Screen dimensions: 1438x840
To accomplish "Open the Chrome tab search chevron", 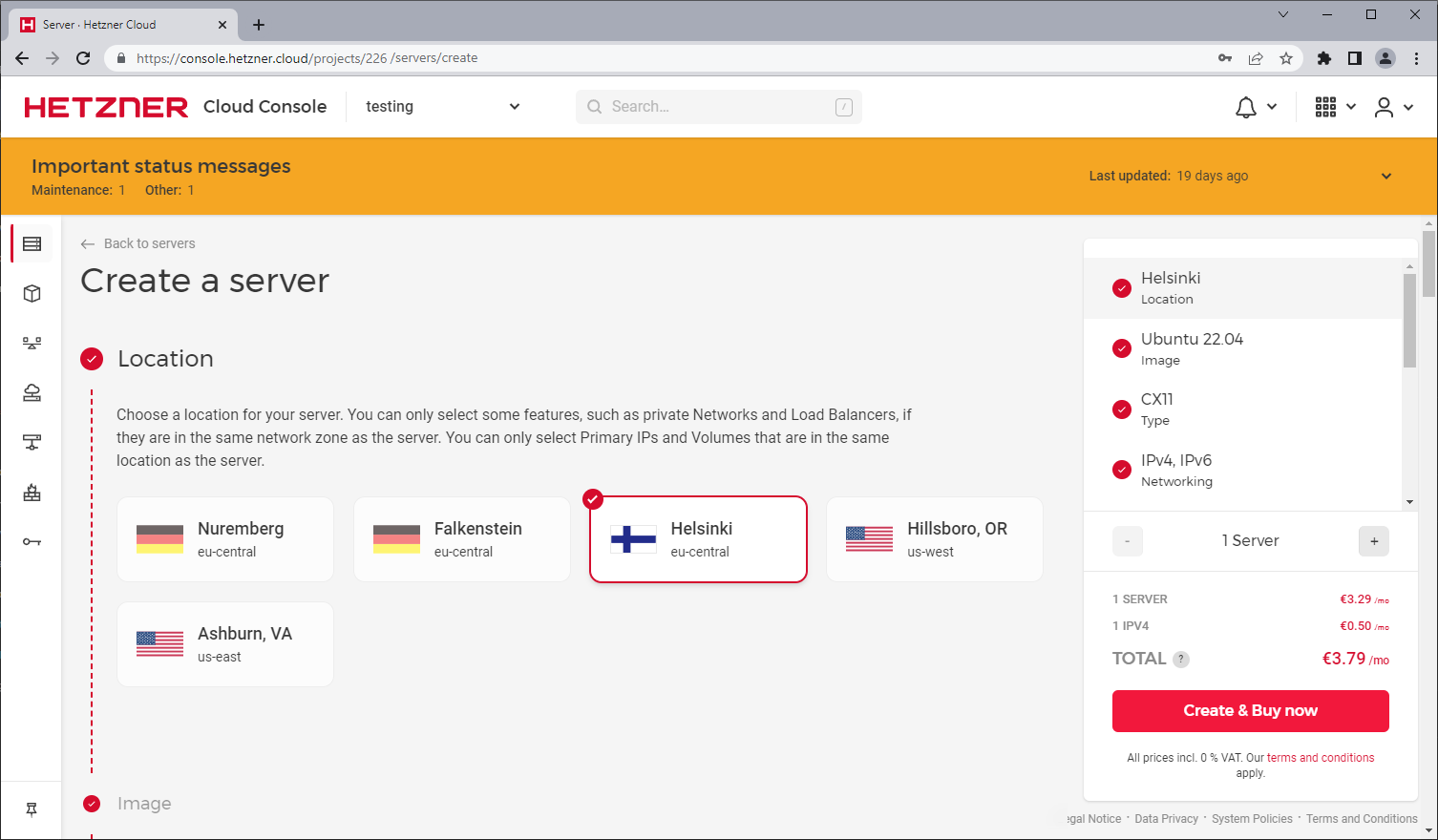I will [x=1283, y=14].
